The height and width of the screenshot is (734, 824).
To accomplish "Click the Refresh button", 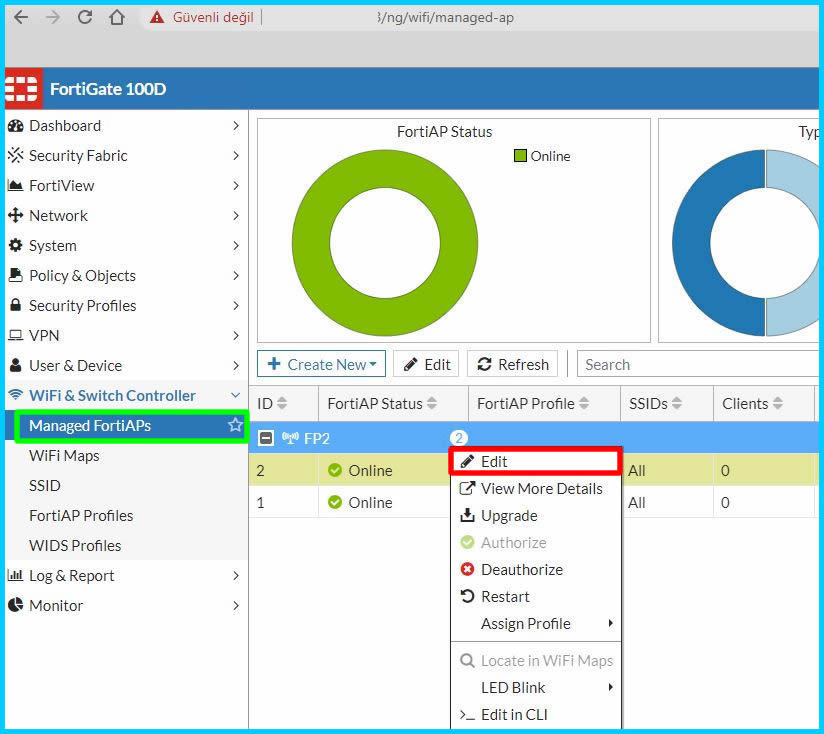I will click(x=512, y=364).
